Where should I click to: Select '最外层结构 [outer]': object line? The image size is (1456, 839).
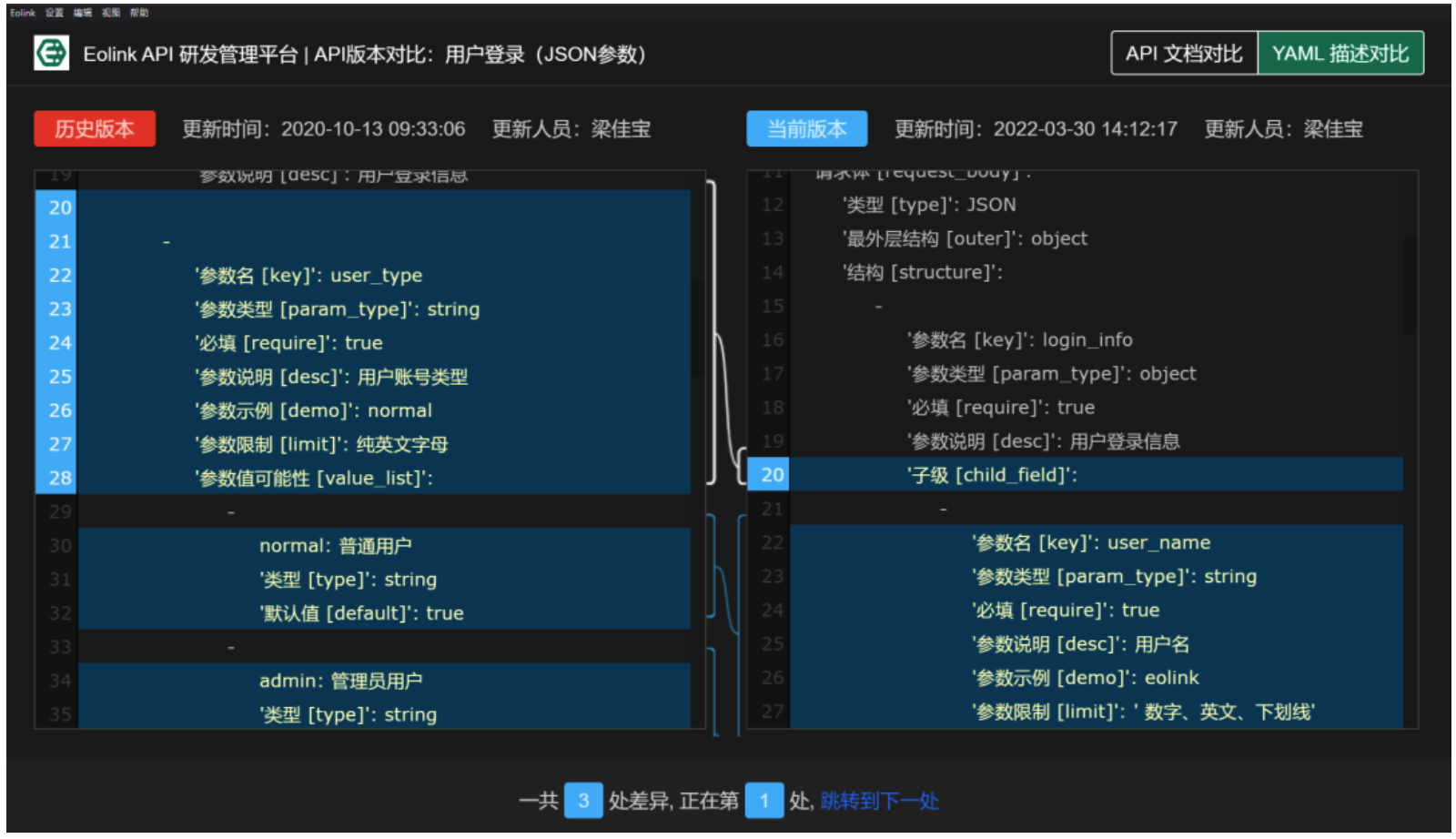pyautogui.click(x=965, y=238)
